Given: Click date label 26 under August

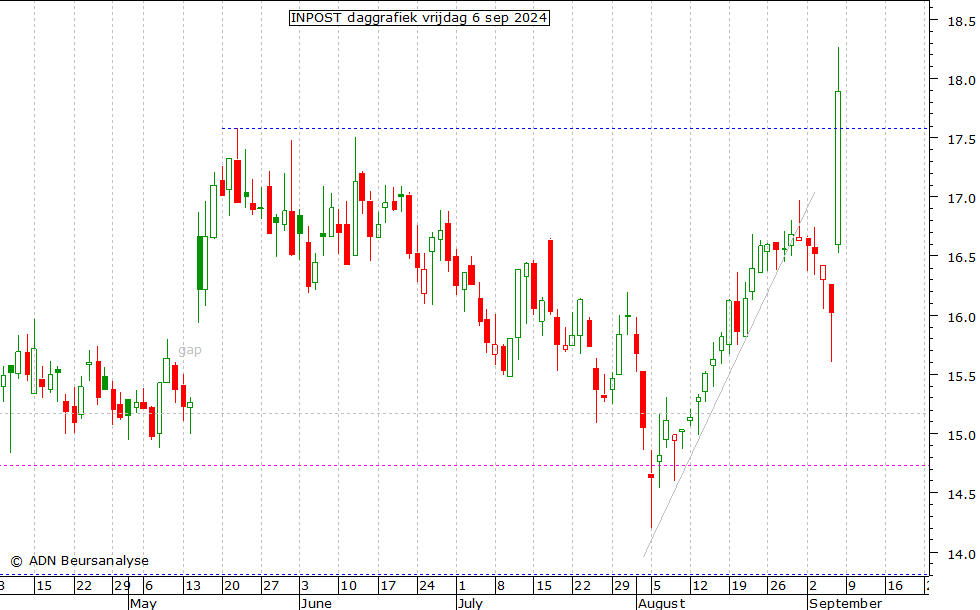Looking at the screenshot, I should click(778, 586).
